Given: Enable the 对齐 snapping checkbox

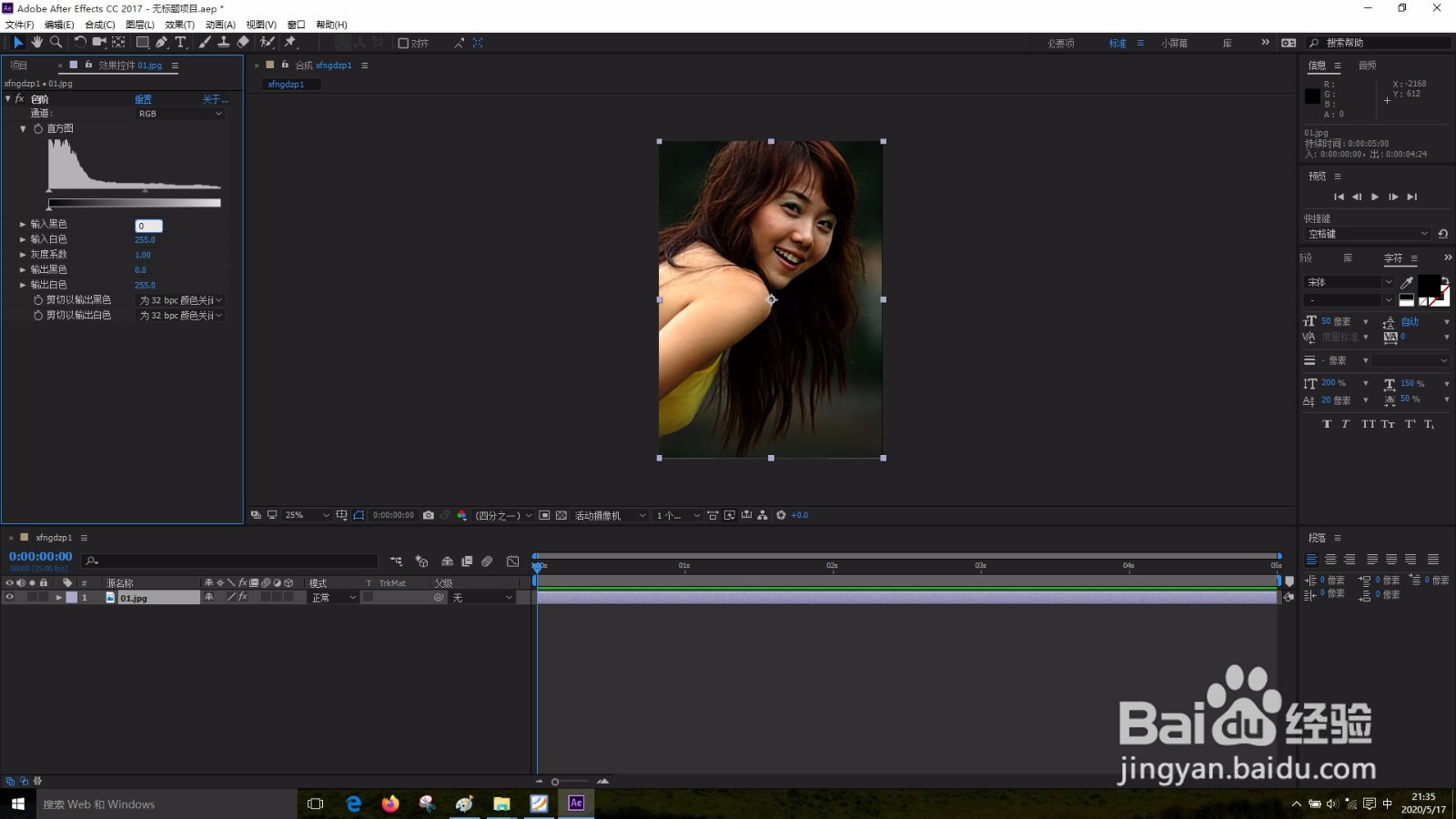Looking at the screenshot, I should tap(403, 43).
